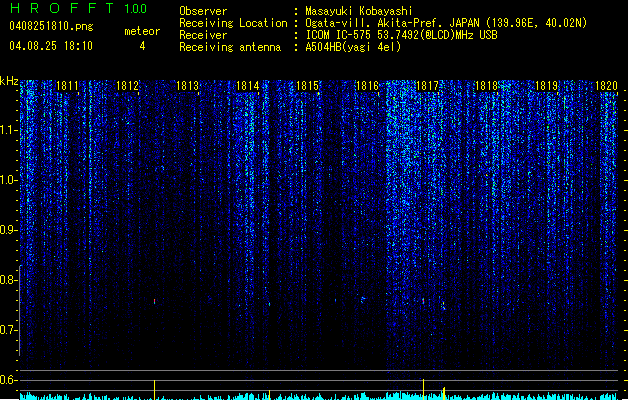Click the tall yellow level spike under the 1812 echo
The image size is (629, 400).
pyautogui.click(x=154, y=390)
